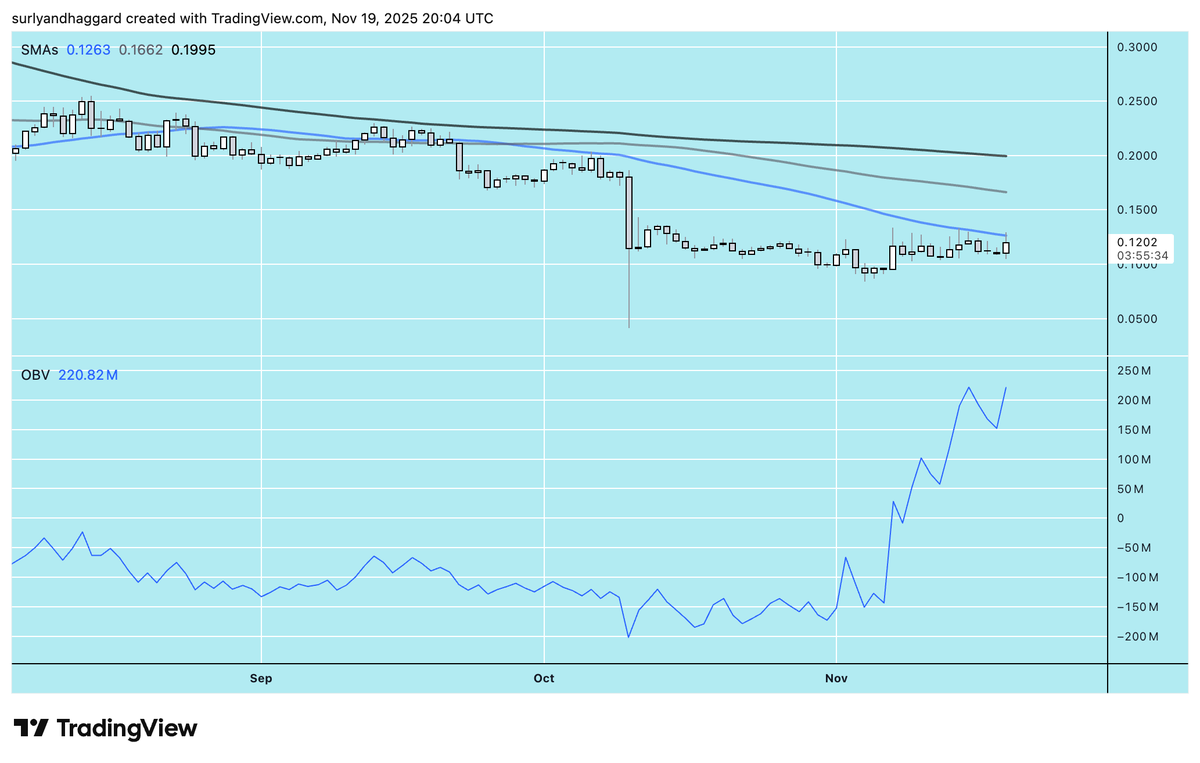
Task: Click the Sep label on time axis
Action: [261, 678]
